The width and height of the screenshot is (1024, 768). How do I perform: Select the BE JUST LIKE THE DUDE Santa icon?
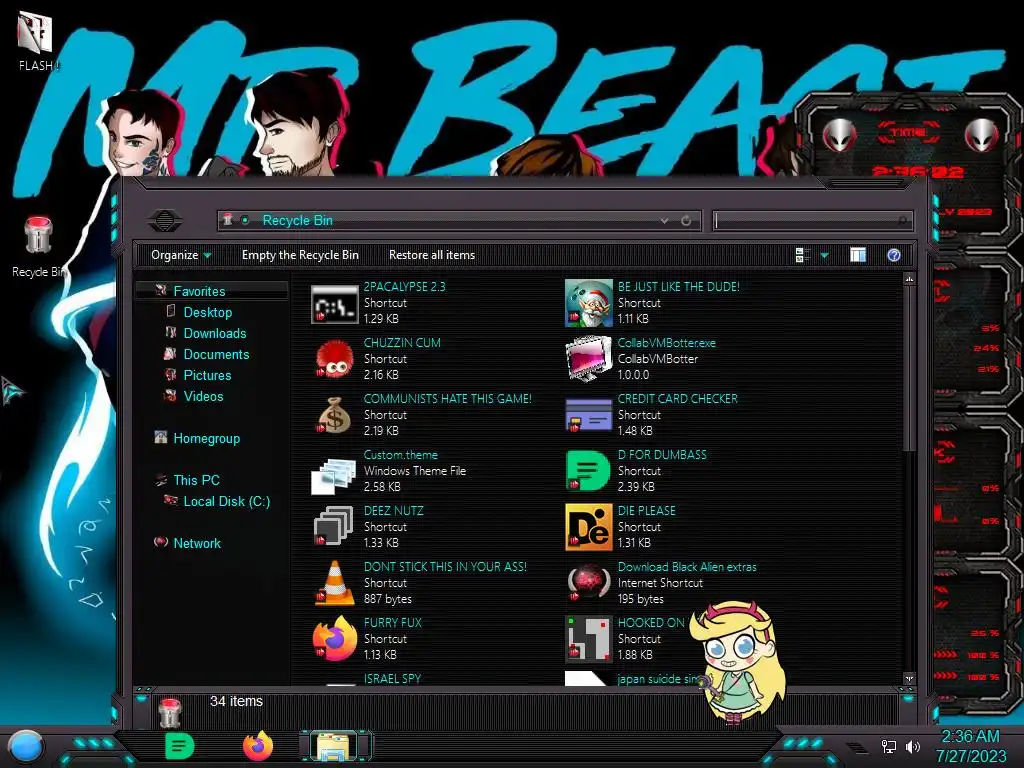tap(588, 303)
